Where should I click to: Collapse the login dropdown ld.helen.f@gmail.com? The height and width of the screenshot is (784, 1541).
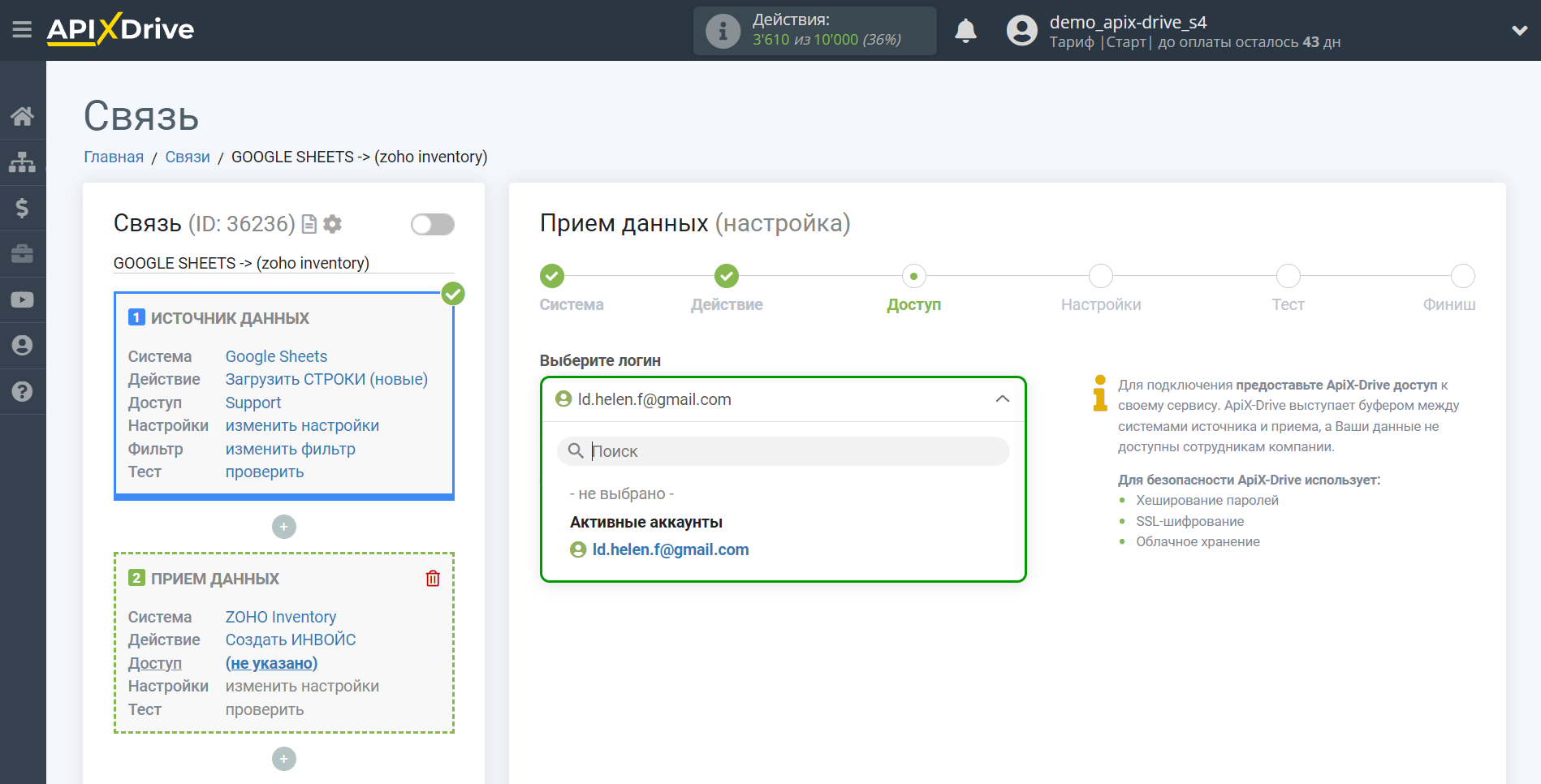[x=783, y=399]
